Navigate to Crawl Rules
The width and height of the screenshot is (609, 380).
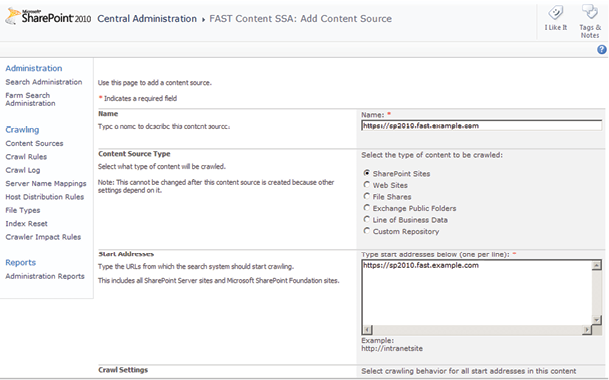(26, 157)
